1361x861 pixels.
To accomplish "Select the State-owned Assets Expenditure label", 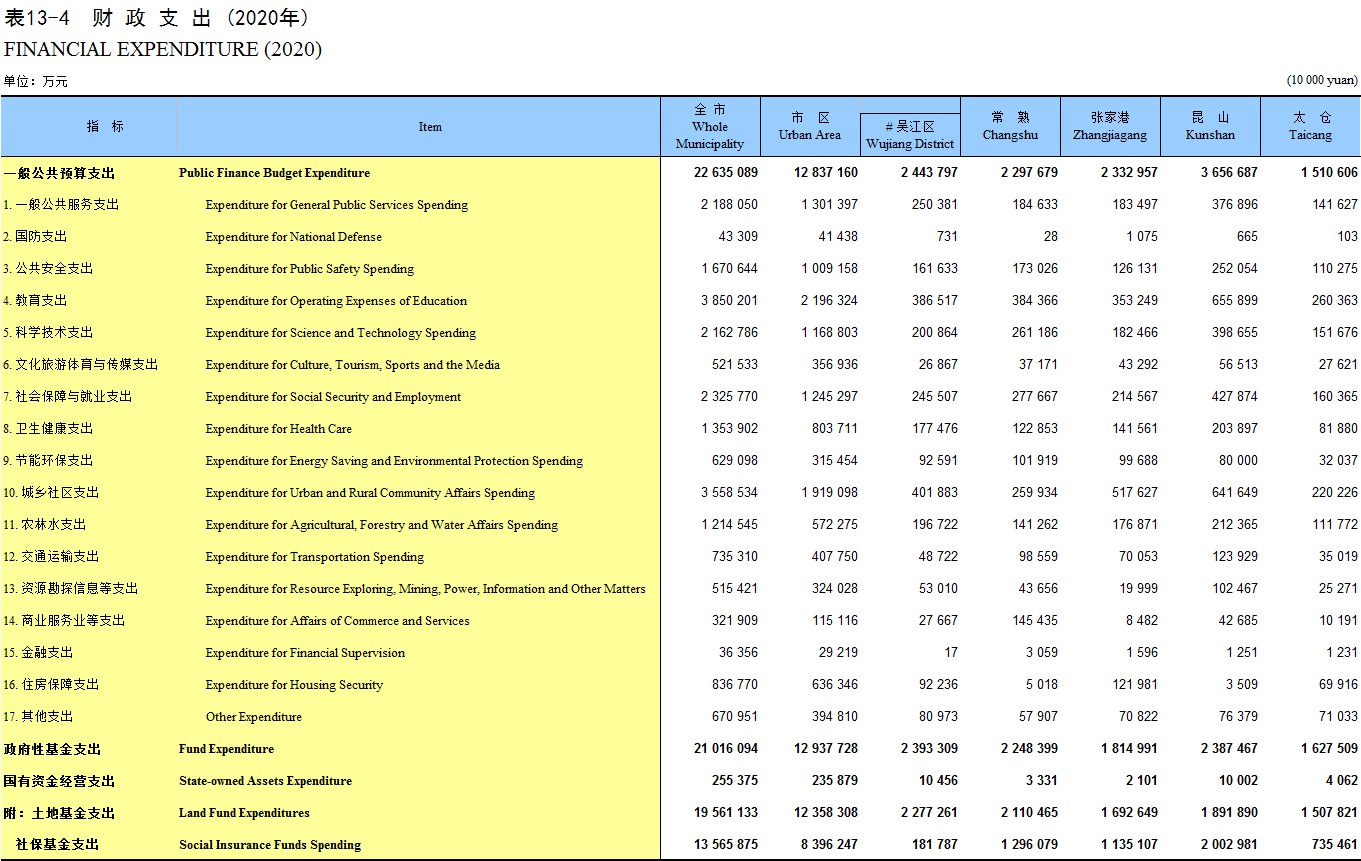I will [265, 781].
